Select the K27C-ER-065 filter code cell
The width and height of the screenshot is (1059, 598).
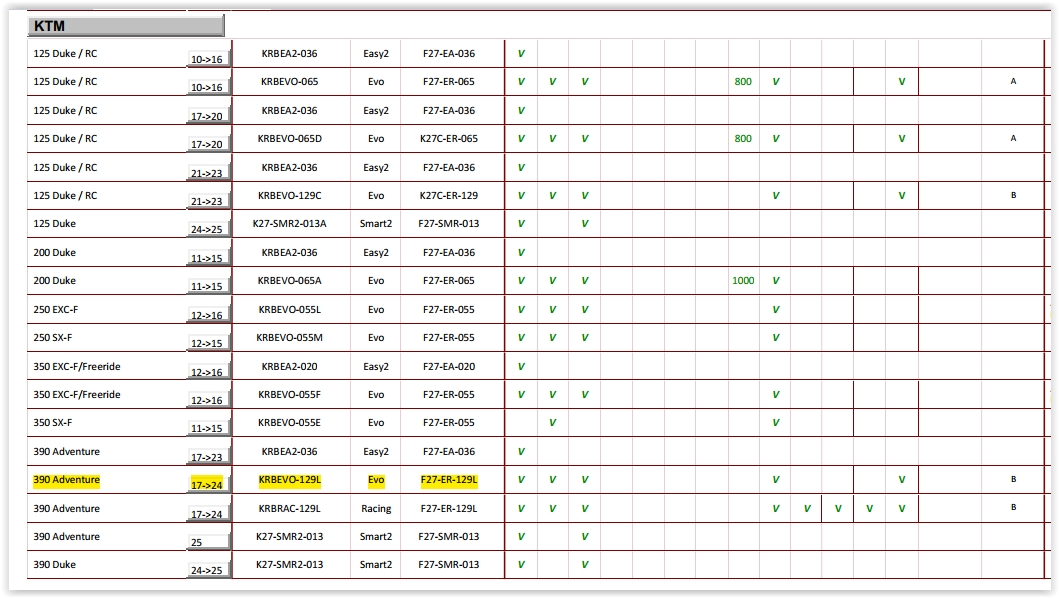coord(449,139)
